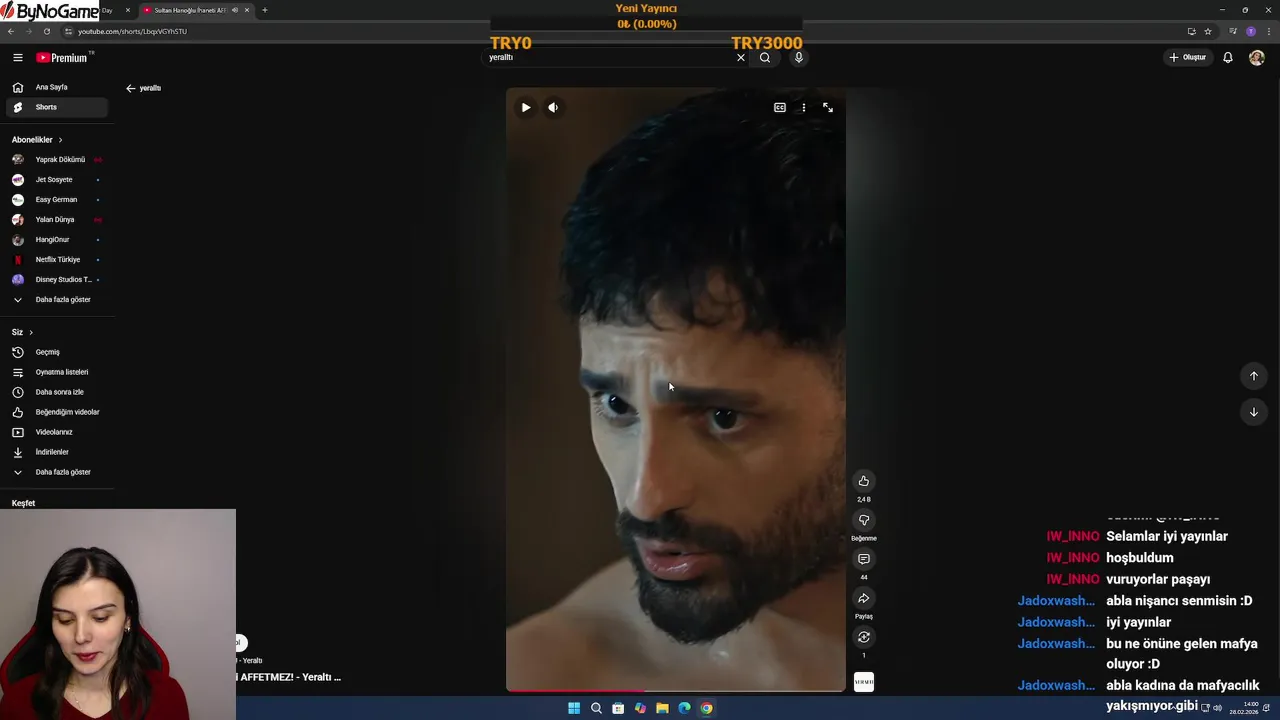Image resolution: width=1280 pixels, height=720 pixels.
Task: Open Beğendiğim videolar liked videos
Action: click(x=57, y=412)
